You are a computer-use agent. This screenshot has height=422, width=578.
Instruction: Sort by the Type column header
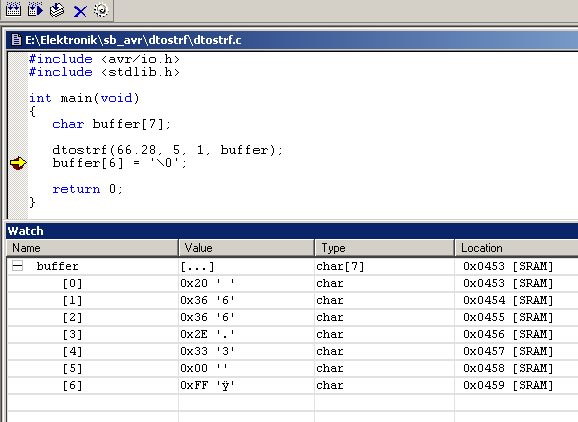(384, 248)
